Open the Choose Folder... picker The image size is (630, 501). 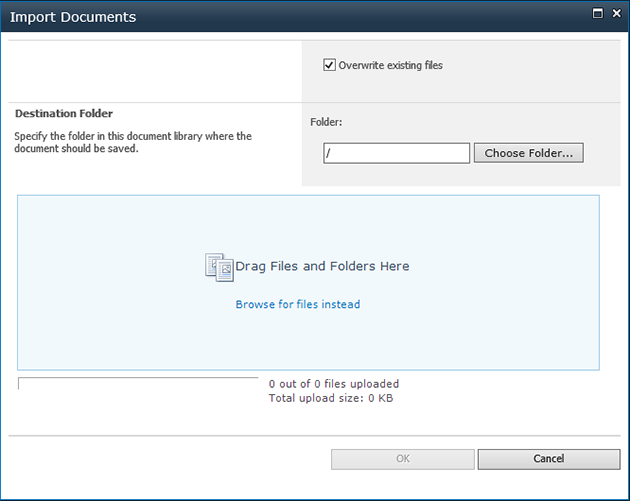(529, 153)
